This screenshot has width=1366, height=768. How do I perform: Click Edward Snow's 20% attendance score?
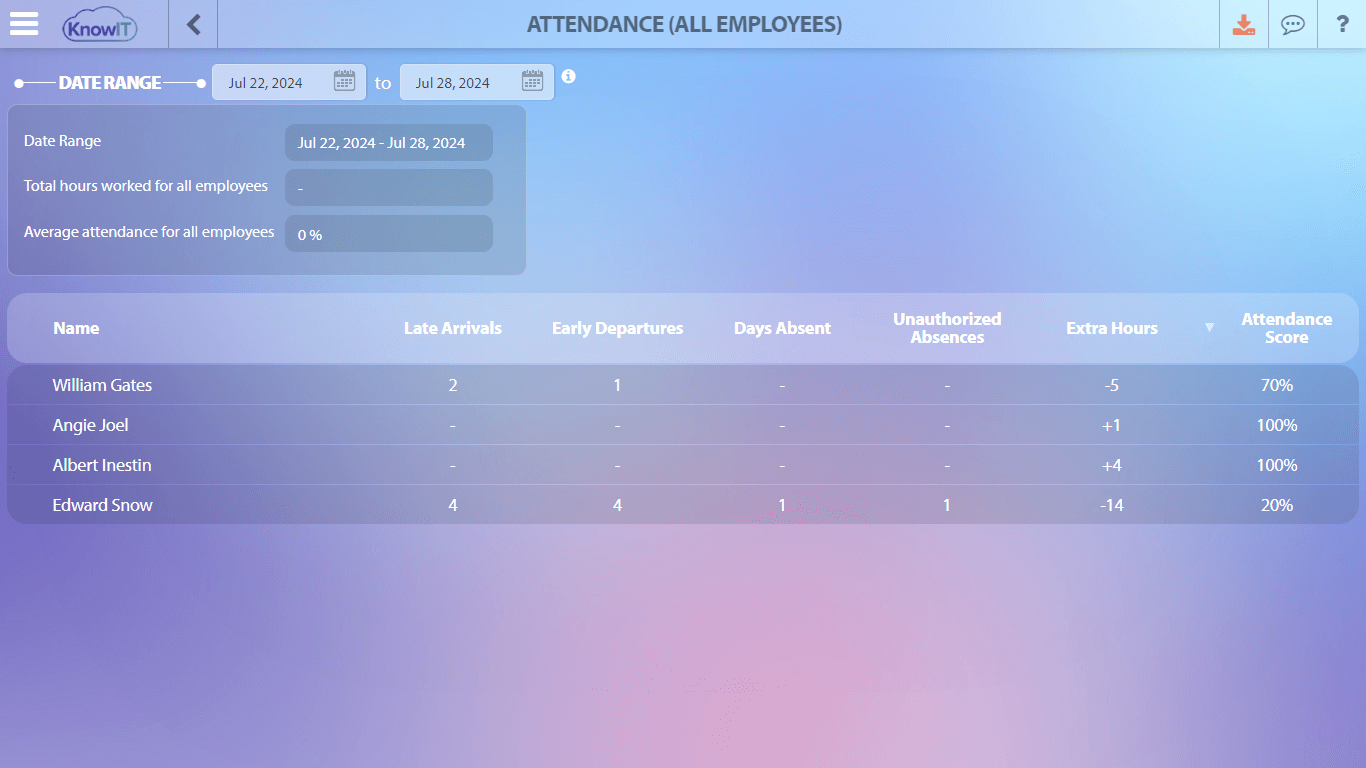(1277, 505)
